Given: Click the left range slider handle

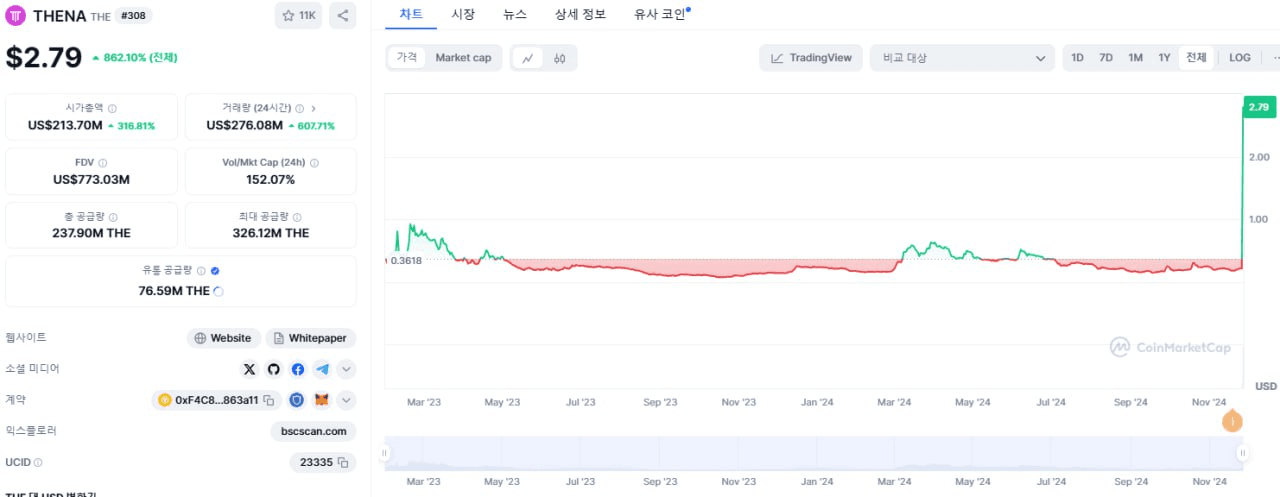Looking at the screenshot, I should click(x=384, y=453).
